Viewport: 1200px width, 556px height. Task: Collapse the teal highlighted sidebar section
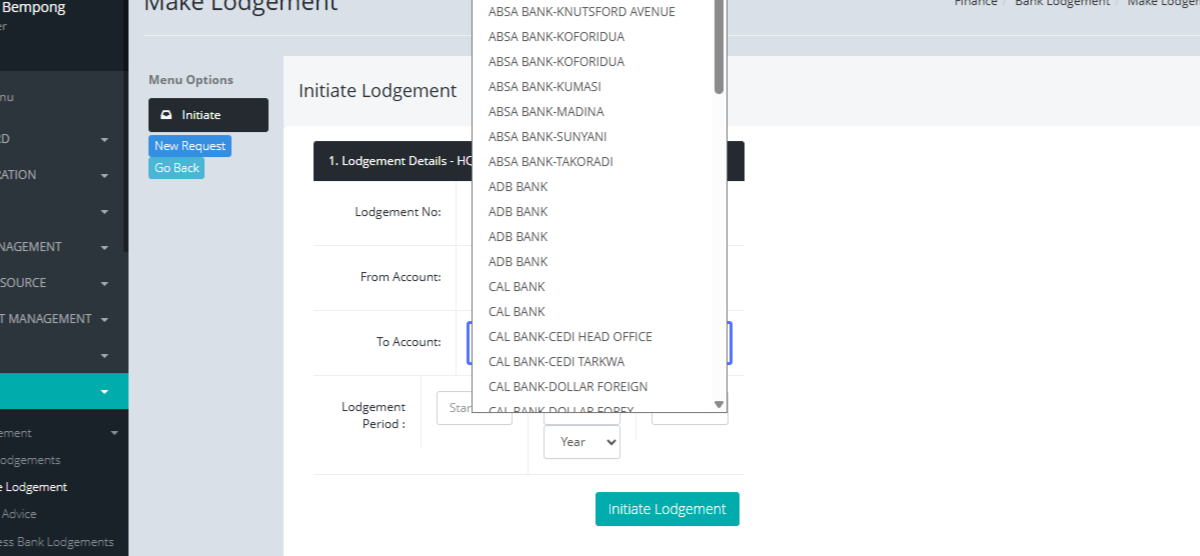pyautogui.click(x=104, y=391)
